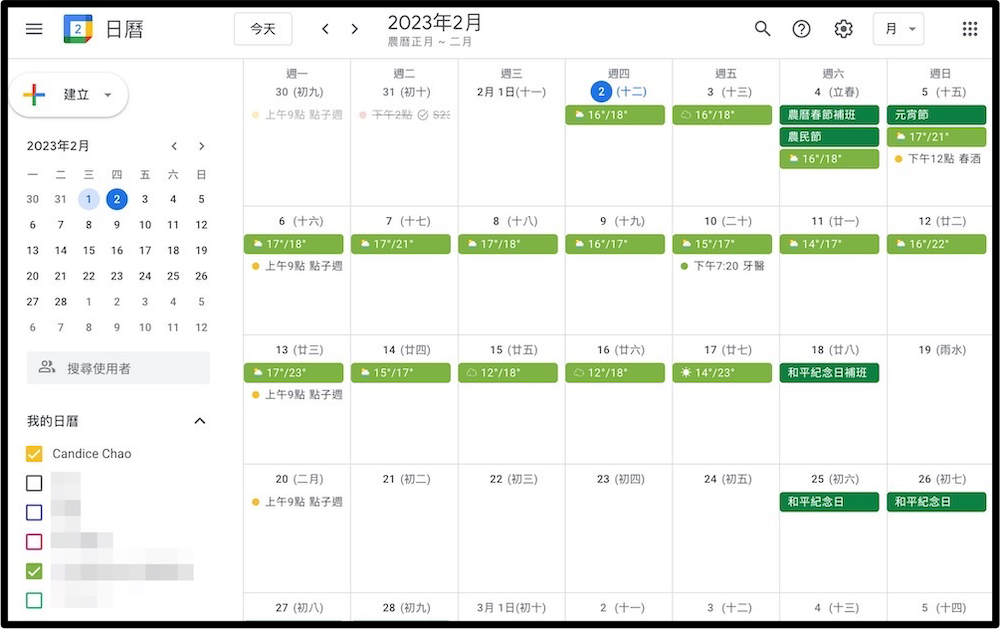
Task: Select day 14 in the mini calendar
Action: (61, 250)
